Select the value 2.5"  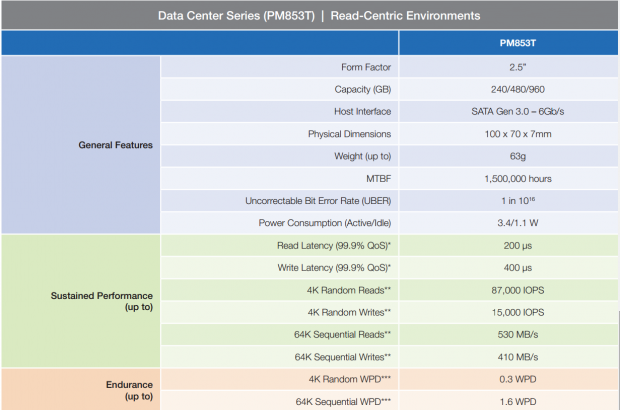click(x=518, y=67)
